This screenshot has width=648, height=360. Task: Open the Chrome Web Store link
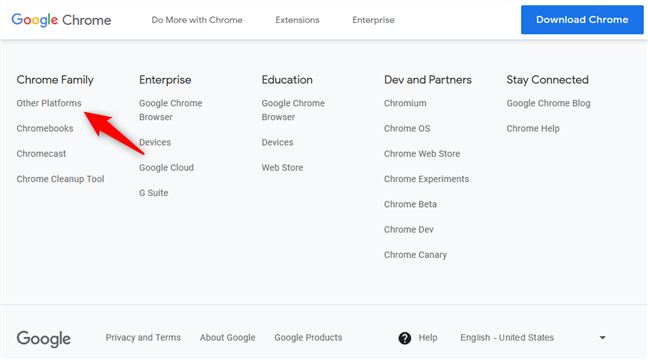pos(422,154)
